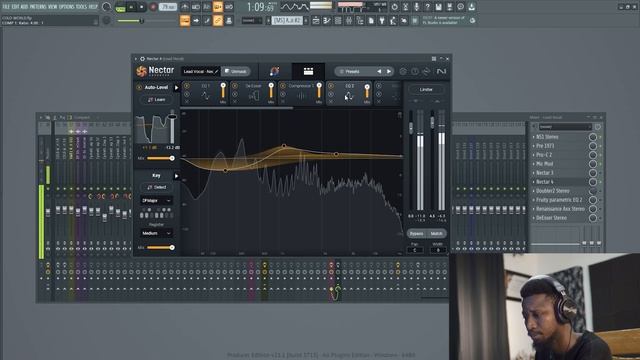Remove the EQ 1 module with its X
The width and height of the screenshot is (640, 360).
click(x=187, y=102)
